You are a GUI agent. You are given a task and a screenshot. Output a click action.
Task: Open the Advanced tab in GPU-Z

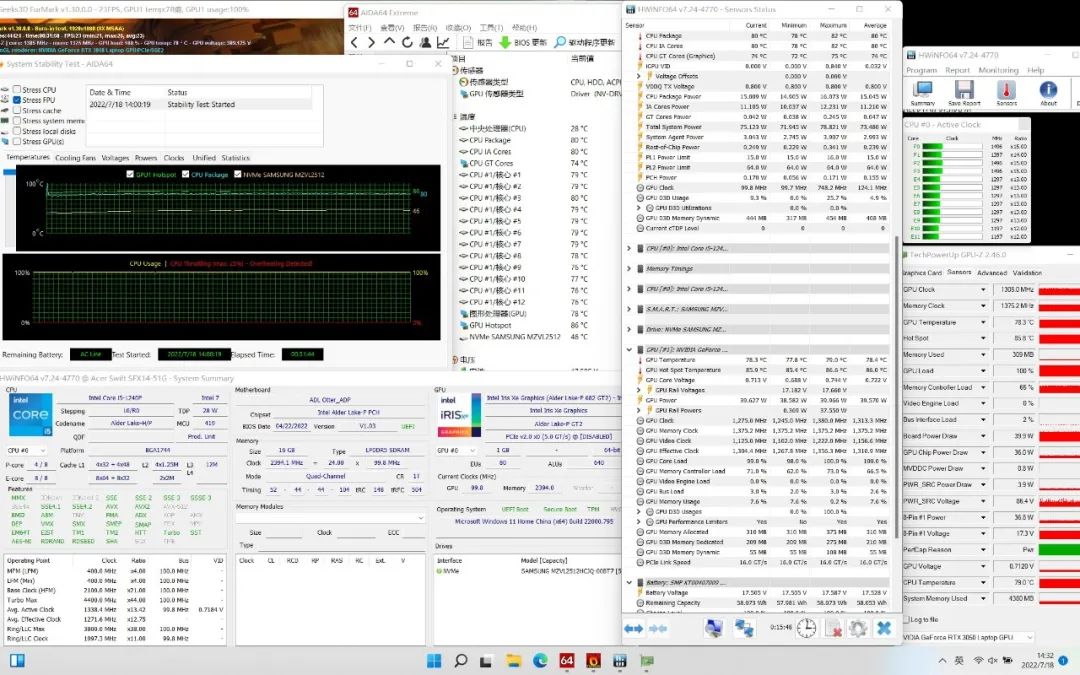pos(991,272)
